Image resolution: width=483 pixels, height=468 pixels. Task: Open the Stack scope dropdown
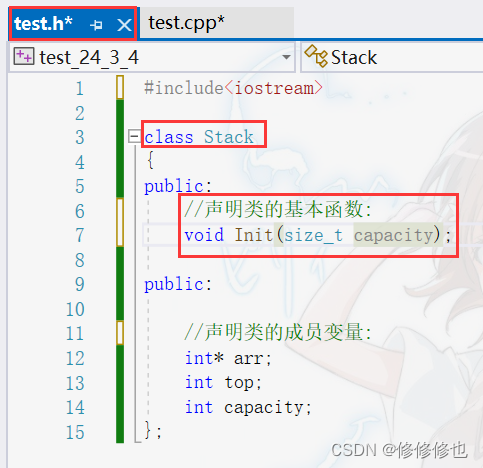pyautogui.click(x=393, y=57)
